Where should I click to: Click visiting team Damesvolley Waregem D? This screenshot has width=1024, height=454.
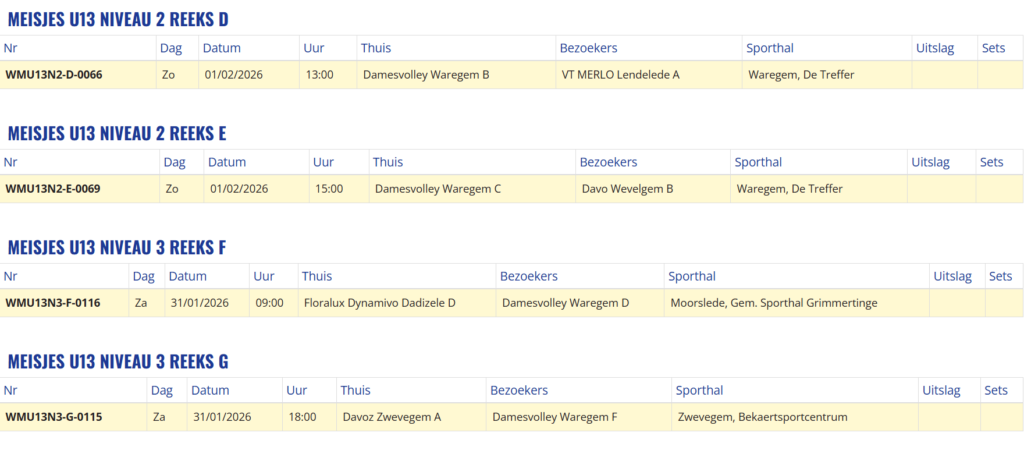coord(566,302)
